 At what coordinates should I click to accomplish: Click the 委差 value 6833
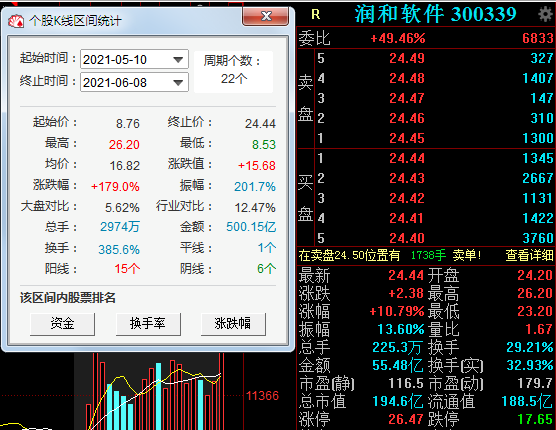(538, 38)
